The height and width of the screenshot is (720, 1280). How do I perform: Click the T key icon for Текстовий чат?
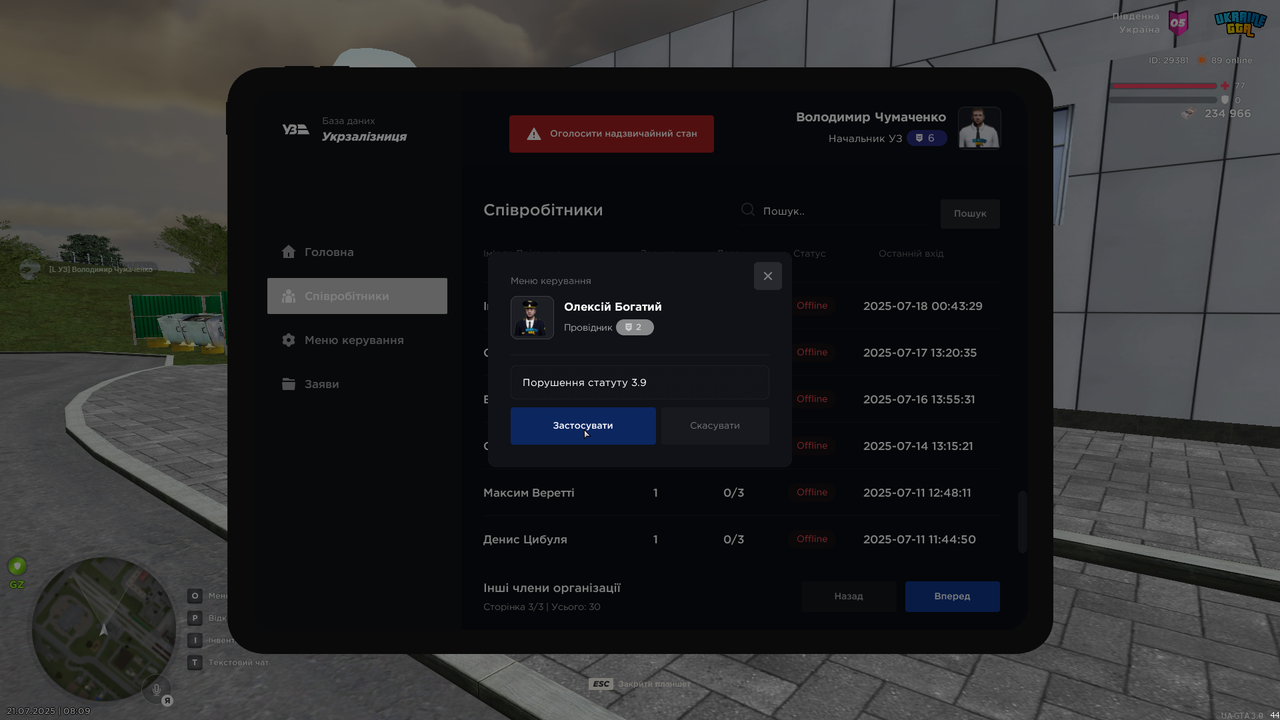click(x=196, y=662)
